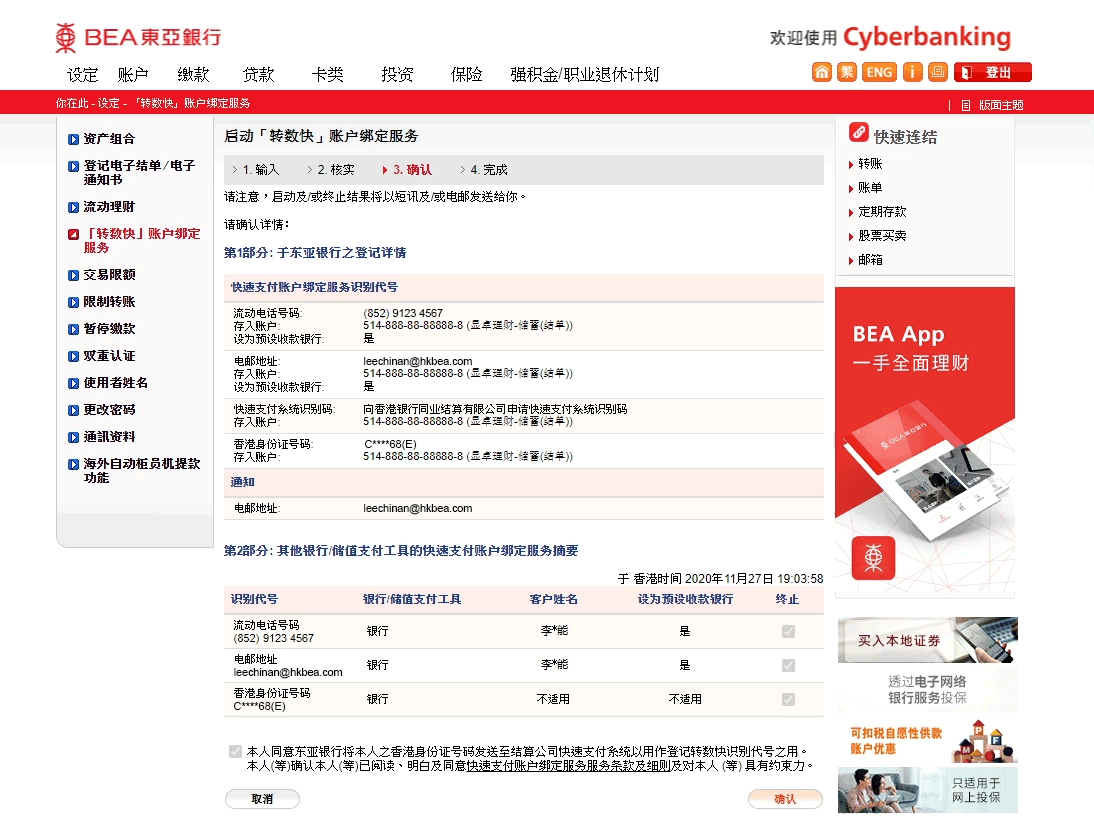The image size is (1094, 836).
Task: Open 交易限额 in left sidebar
Action: [x=109, y=275]
